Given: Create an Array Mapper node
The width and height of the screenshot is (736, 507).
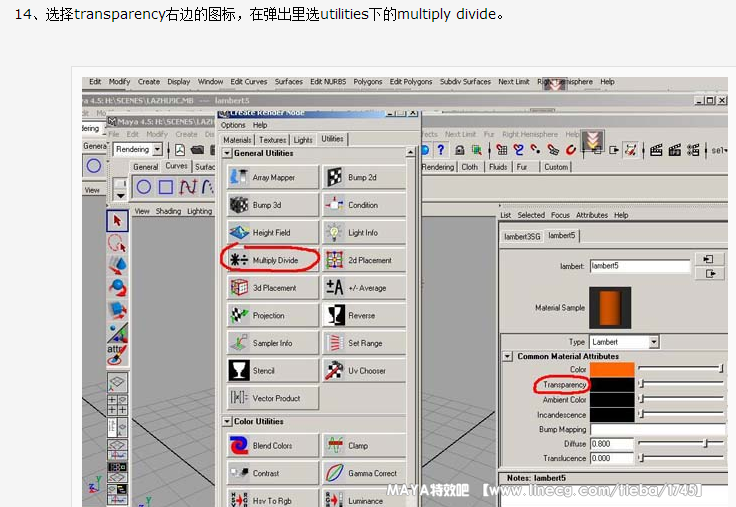Looking at the screenshot, I should (273, 178).
